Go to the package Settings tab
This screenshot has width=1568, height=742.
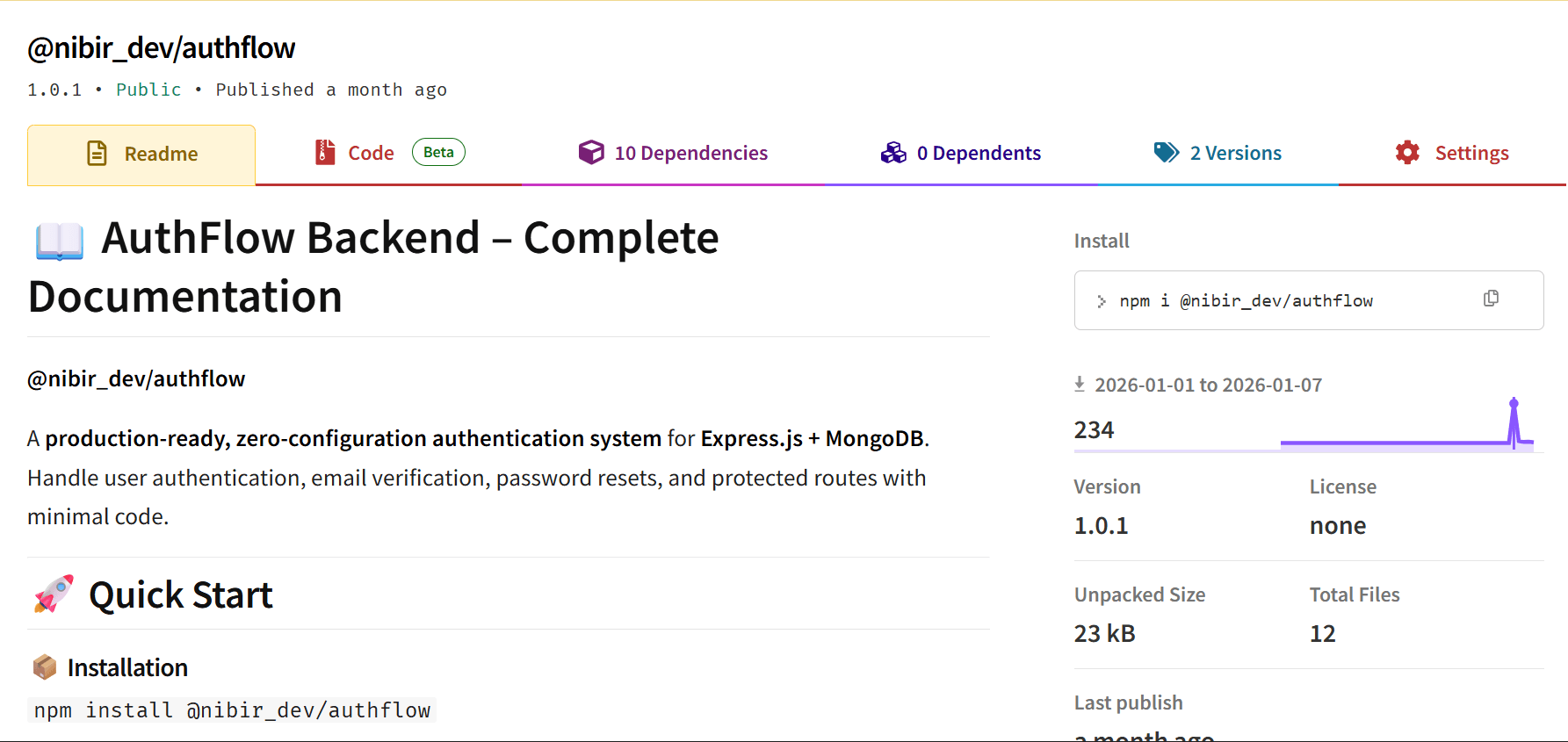[x=1471, y=154]
